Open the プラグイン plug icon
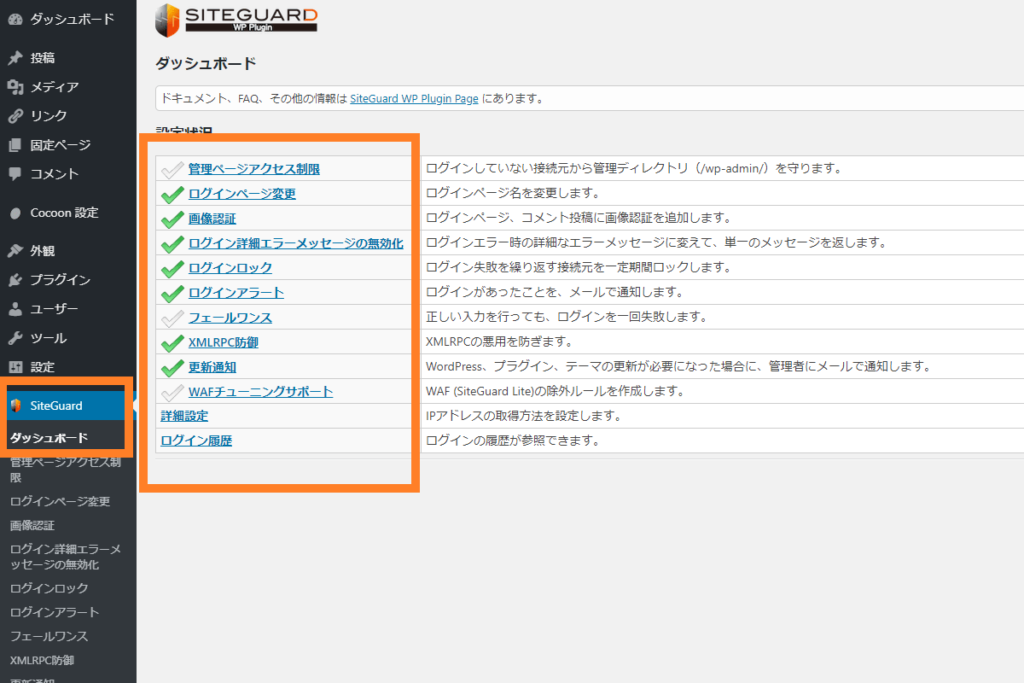The image size is (1024, 683). pos(12,280)
